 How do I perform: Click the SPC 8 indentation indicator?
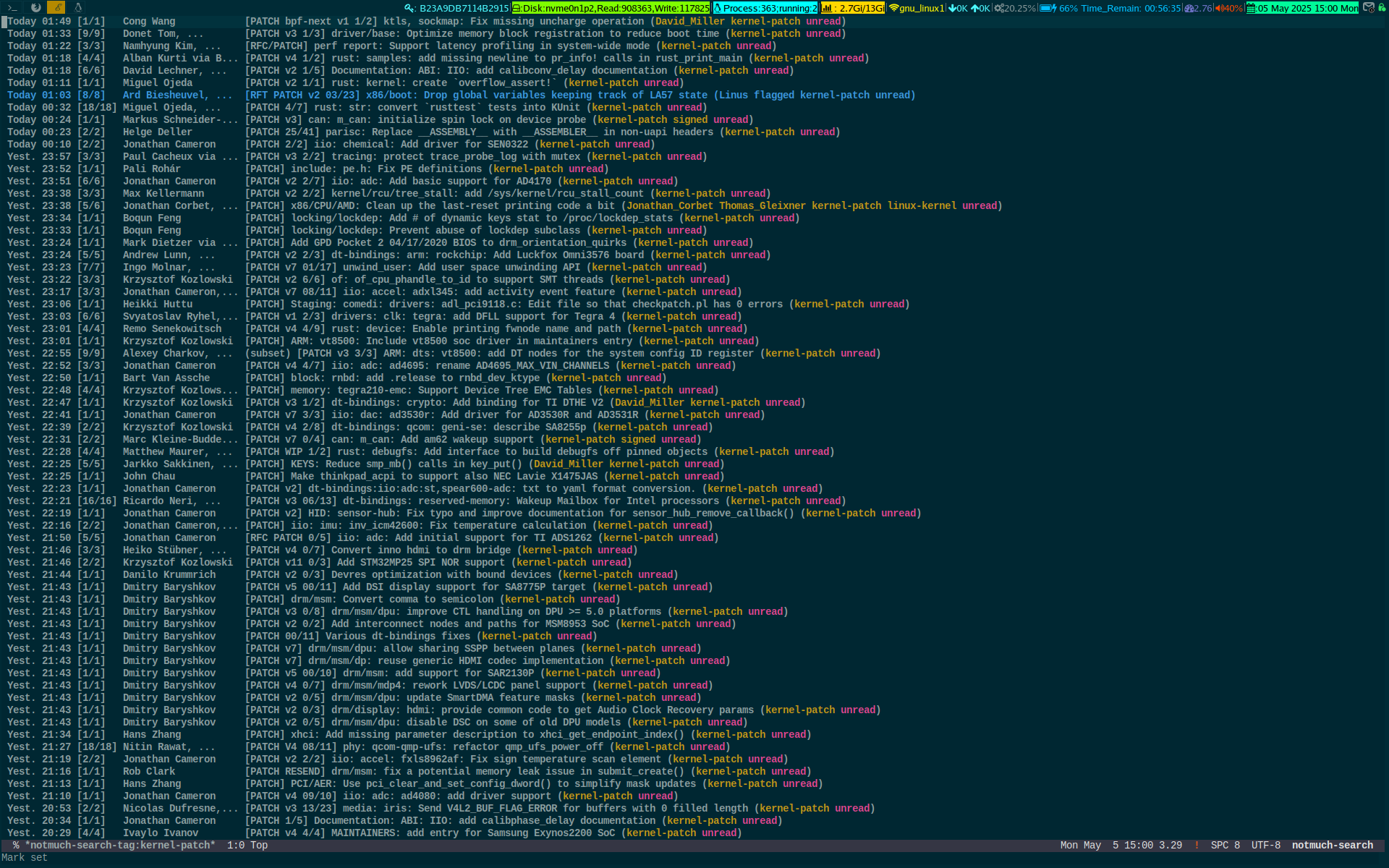pyautogui.click(x=1226, y=845)
